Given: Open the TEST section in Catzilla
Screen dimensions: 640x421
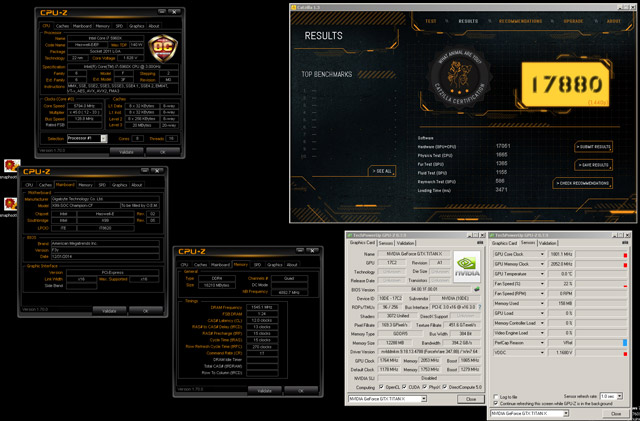Looking at the screenshot, I should pyautogui.click(x=431, y=21).
